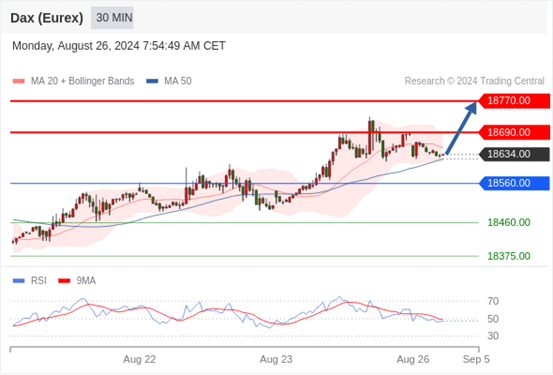
Task: Click the 9MA legend label
Action: (x=86, y=281)
